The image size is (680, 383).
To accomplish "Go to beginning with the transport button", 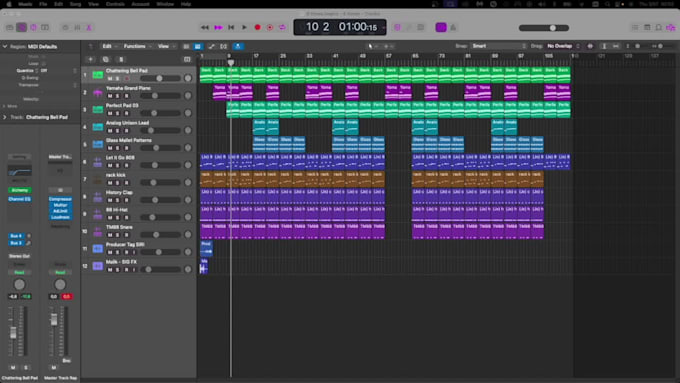I will (231, 27).
